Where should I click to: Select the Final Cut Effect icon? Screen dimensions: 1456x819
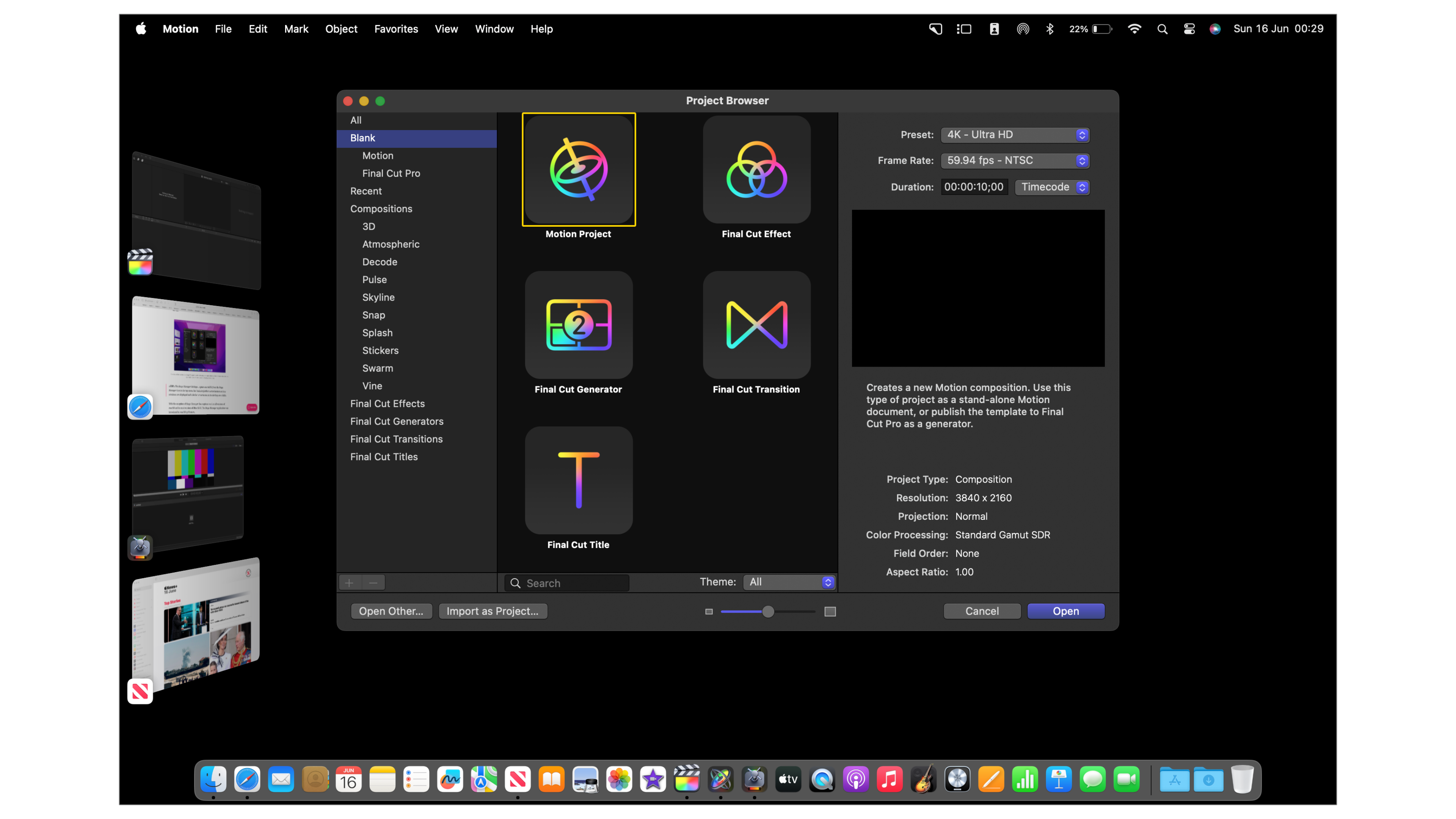coord(756,169)
